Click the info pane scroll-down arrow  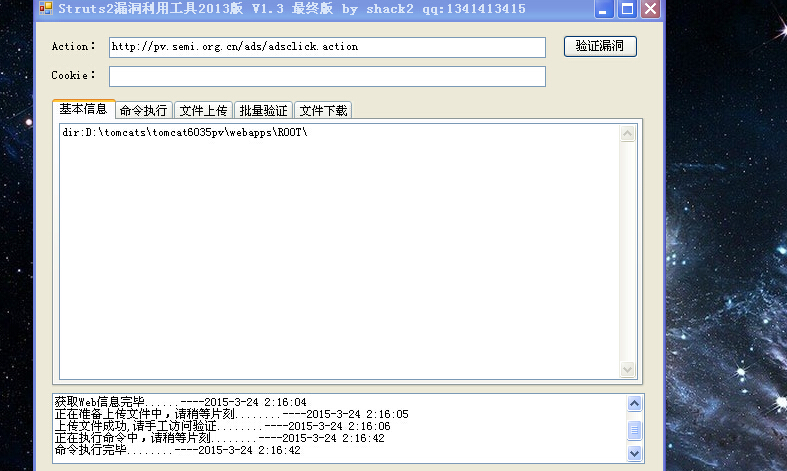627,370
